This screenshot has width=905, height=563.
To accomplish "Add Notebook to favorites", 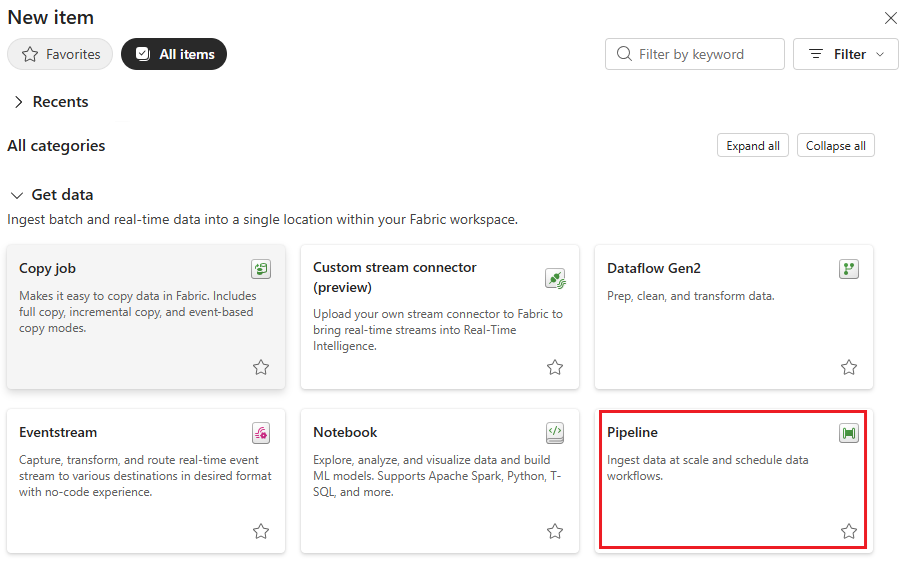I will 555,531.
